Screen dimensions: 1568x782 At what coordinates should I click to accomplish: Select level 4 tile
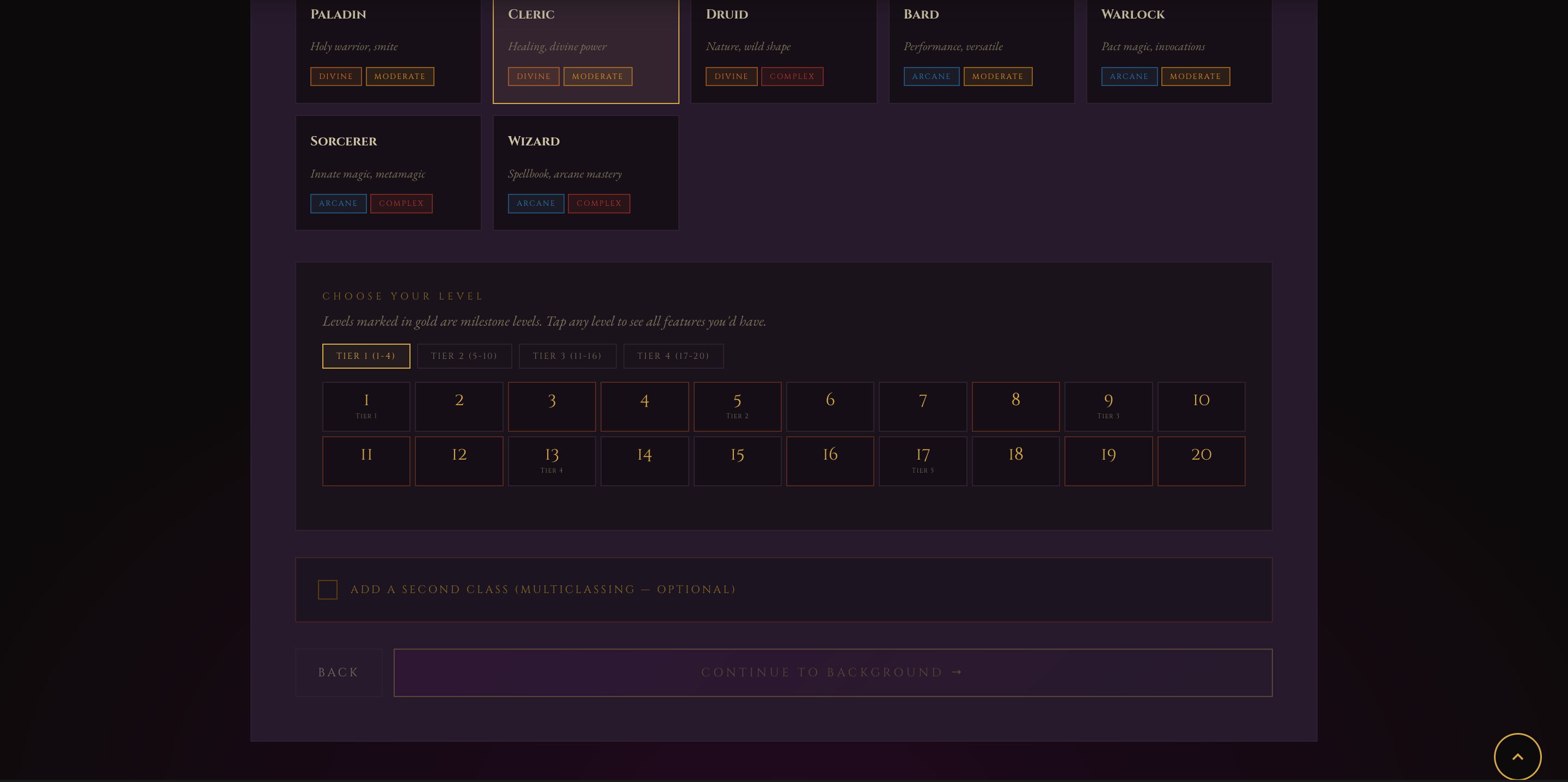click(645, 407)
